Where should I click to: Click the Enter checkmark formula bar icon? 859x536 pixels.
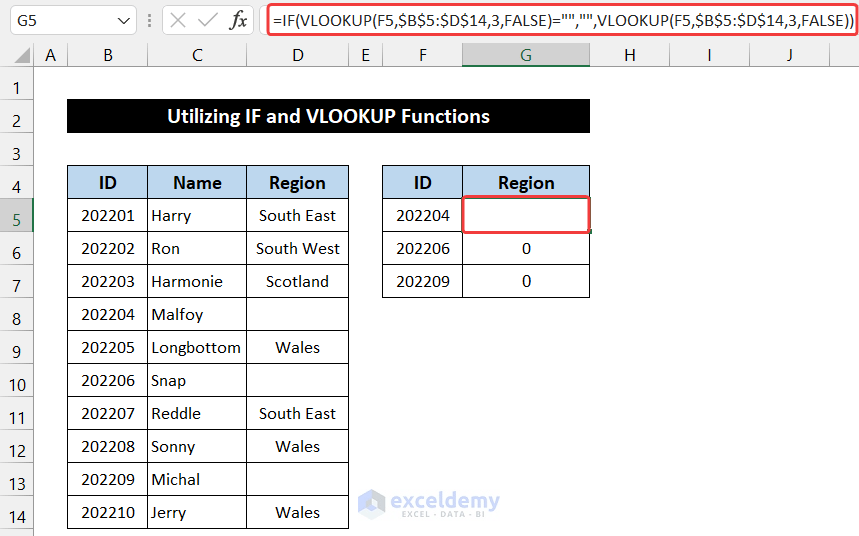click(x=207, y=21)
